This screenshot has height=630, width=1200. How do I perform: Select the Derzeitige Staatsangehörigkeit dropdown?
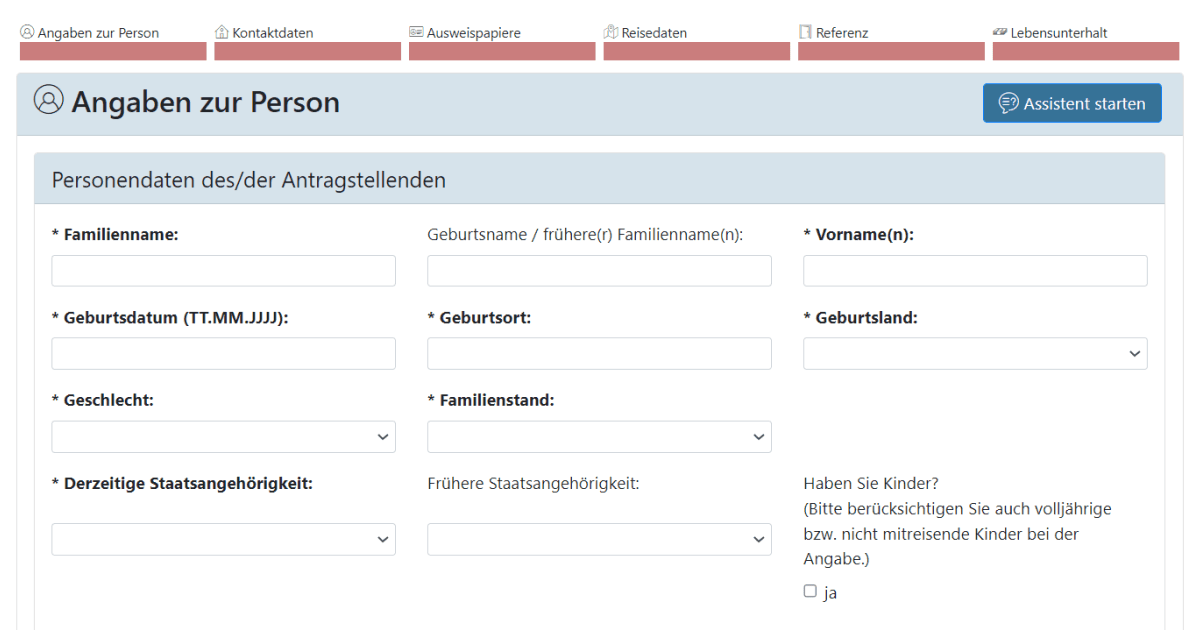click(x=223, y=539)
